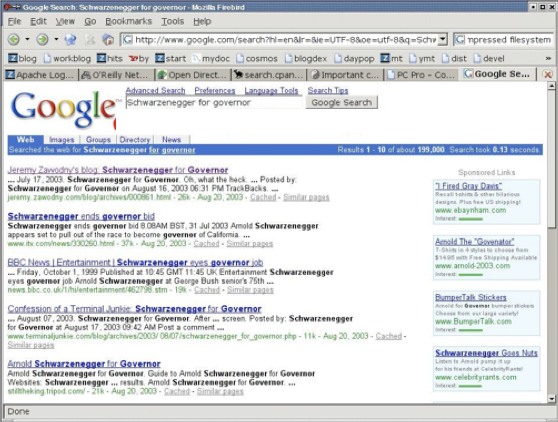Screen dimensions: 558x422
Task: Open the mt bookmark
Action: click(x=391, y=58)
